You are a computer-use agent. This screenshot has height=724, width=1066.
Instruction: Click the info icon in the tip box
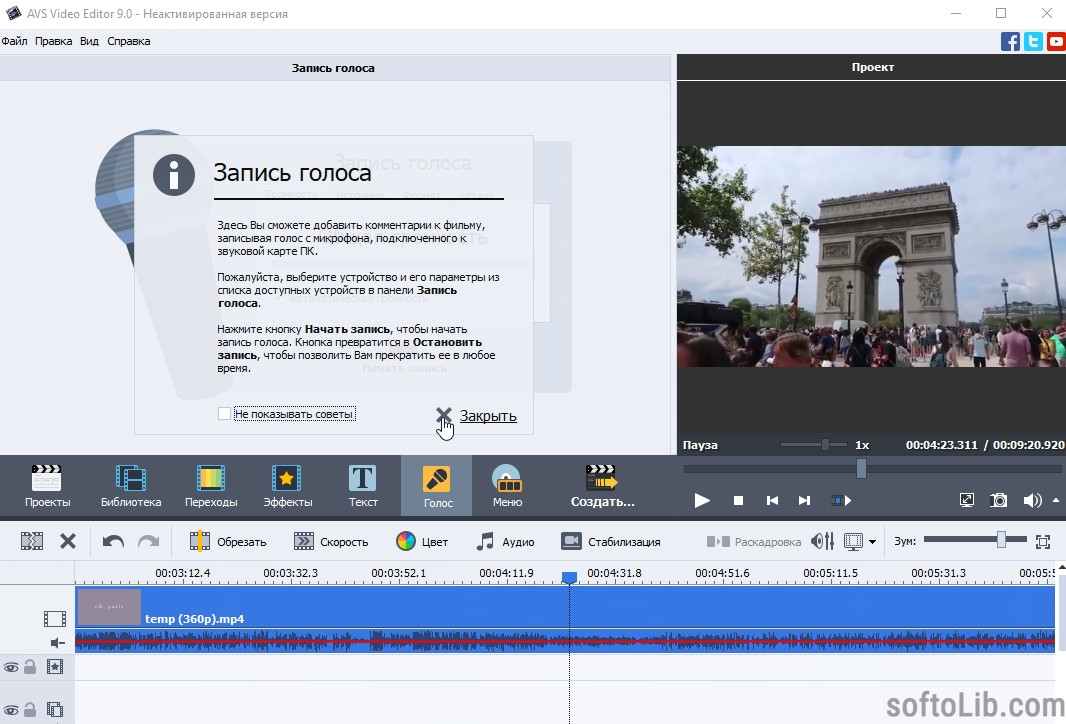pyautogui.click(x=174, y=175)
